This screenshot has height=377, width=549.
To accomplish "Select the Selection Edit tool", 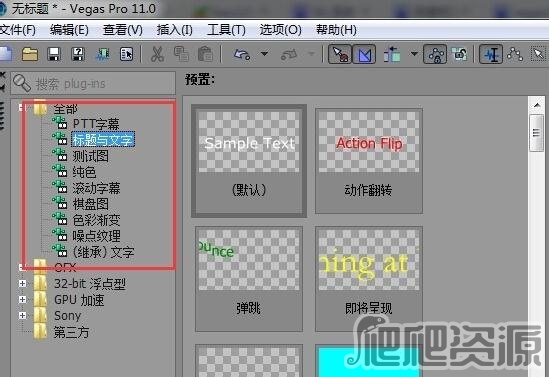I will click(x=539, y=54).
